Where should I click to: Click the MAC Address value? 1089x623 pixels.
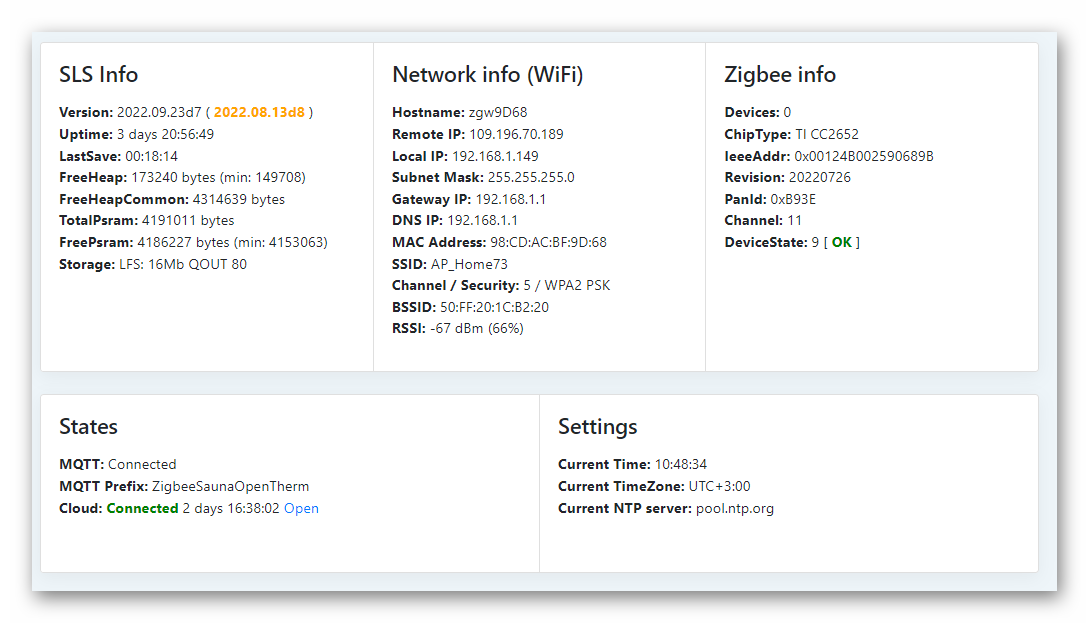(x=548, y=242)
